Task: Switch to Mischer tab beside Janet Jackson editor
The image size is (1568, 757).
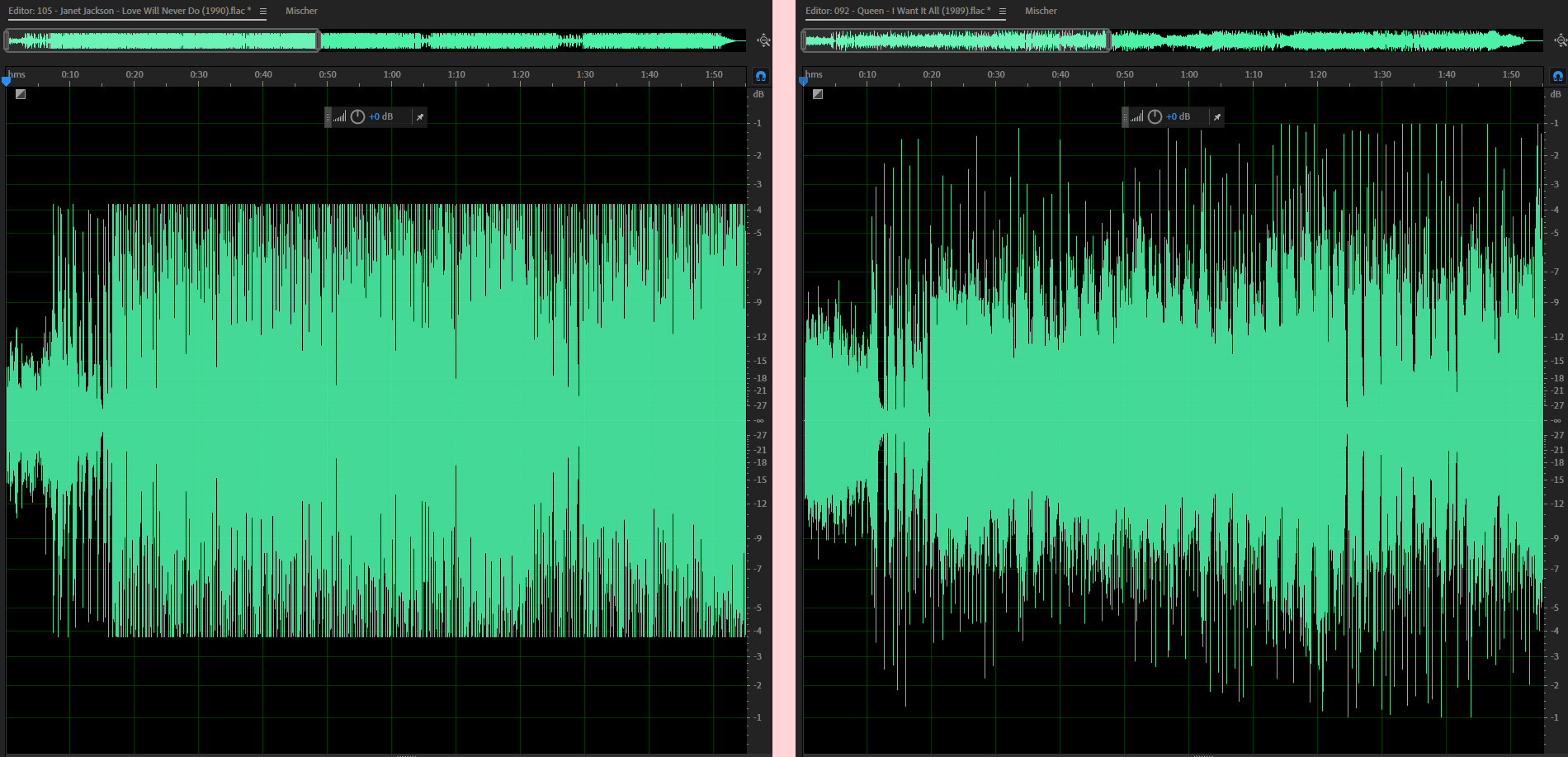Action: [301, 12]
